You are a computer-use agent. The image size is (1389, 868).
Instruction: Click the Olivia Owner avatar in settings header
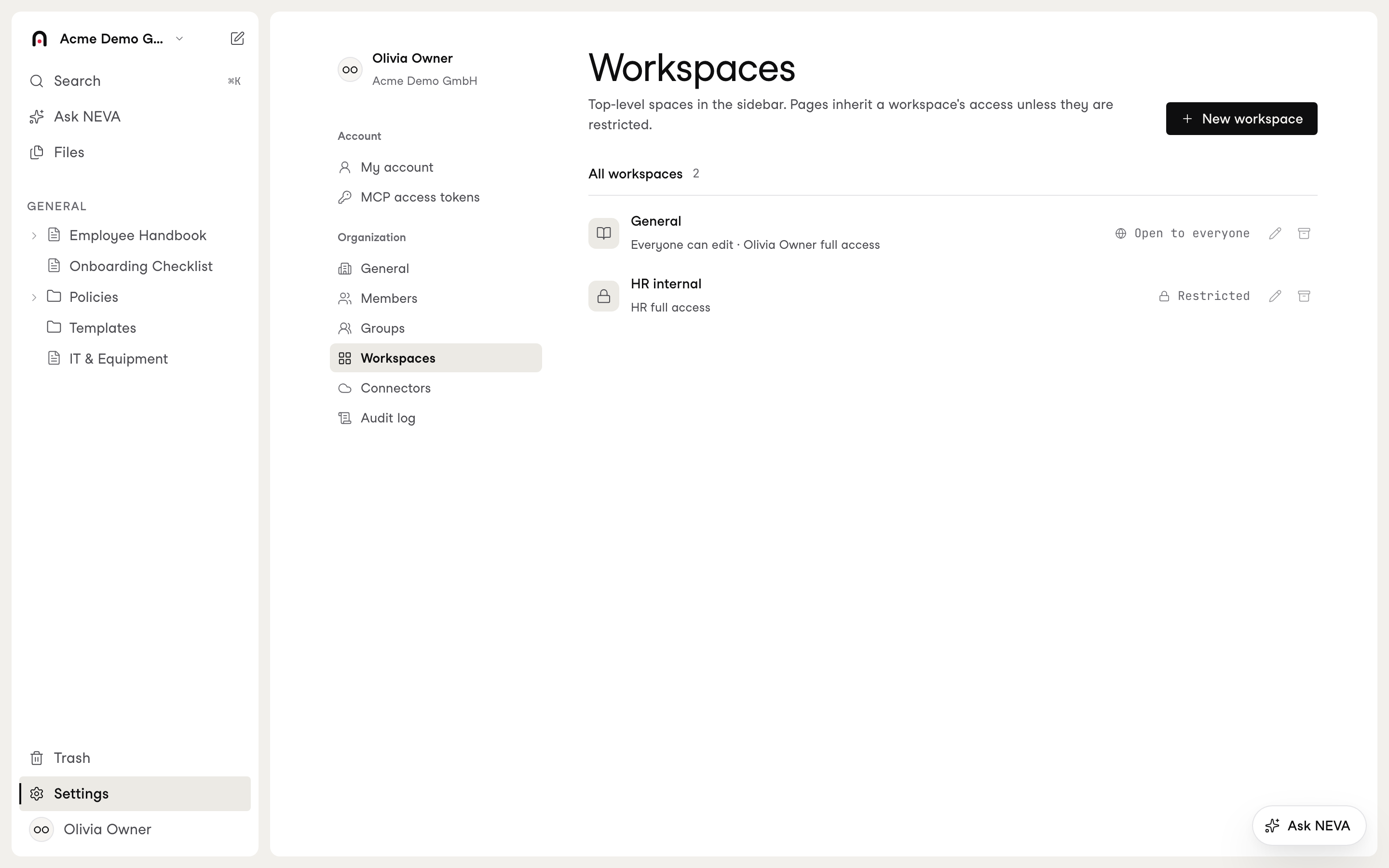pos(350,70)
